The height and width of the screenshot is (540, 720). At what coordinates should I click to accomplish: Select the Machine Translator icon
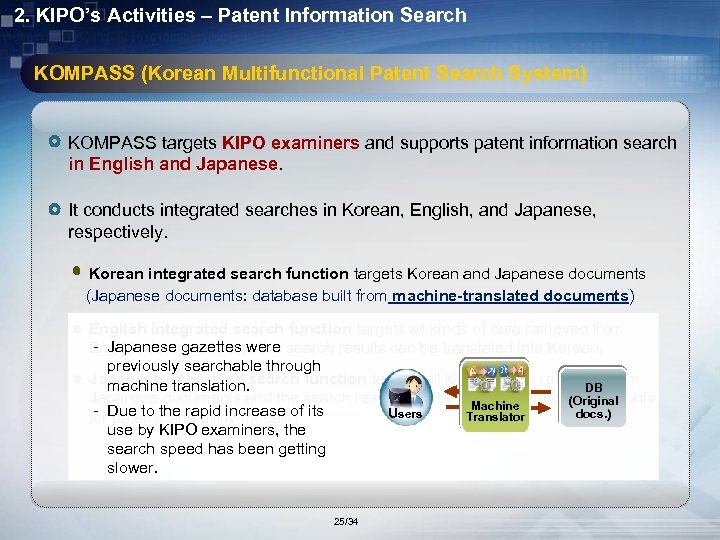coord(495,395)
